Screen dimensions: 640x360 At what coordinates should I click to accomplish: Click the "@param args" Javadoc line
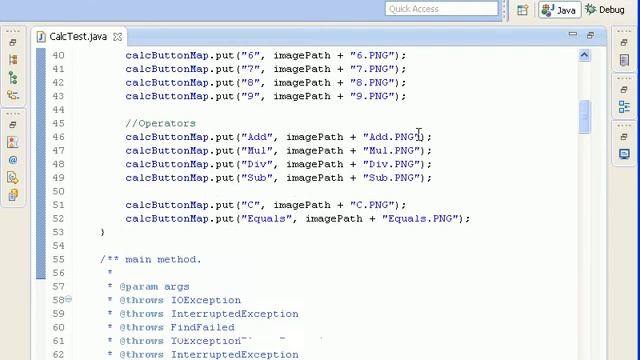pyautogui.click(x=154, y=287)
